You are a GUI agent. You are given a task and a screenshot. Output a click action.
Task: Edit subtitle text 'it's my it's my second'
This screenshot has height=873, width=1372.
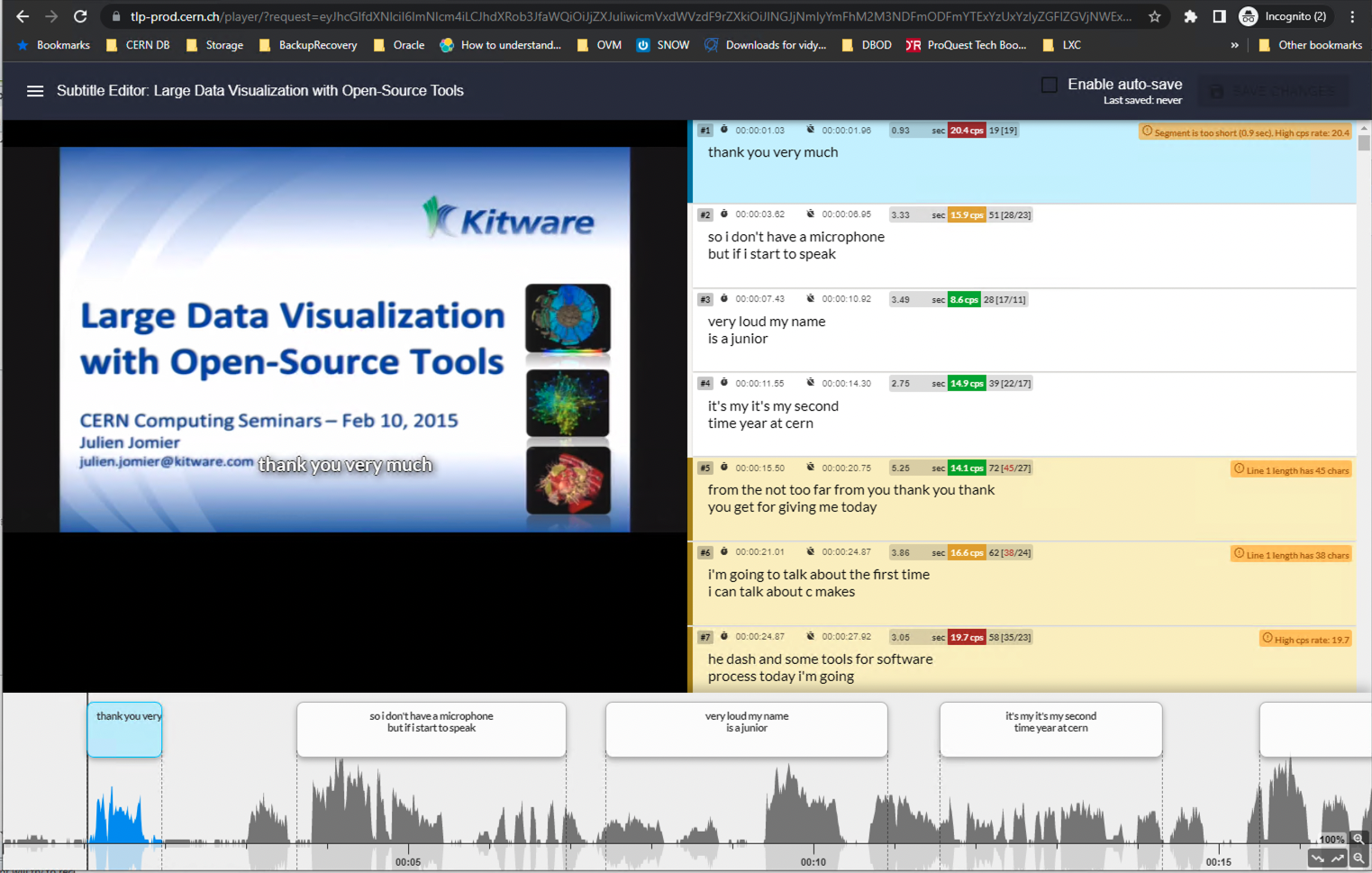(773, 406)
